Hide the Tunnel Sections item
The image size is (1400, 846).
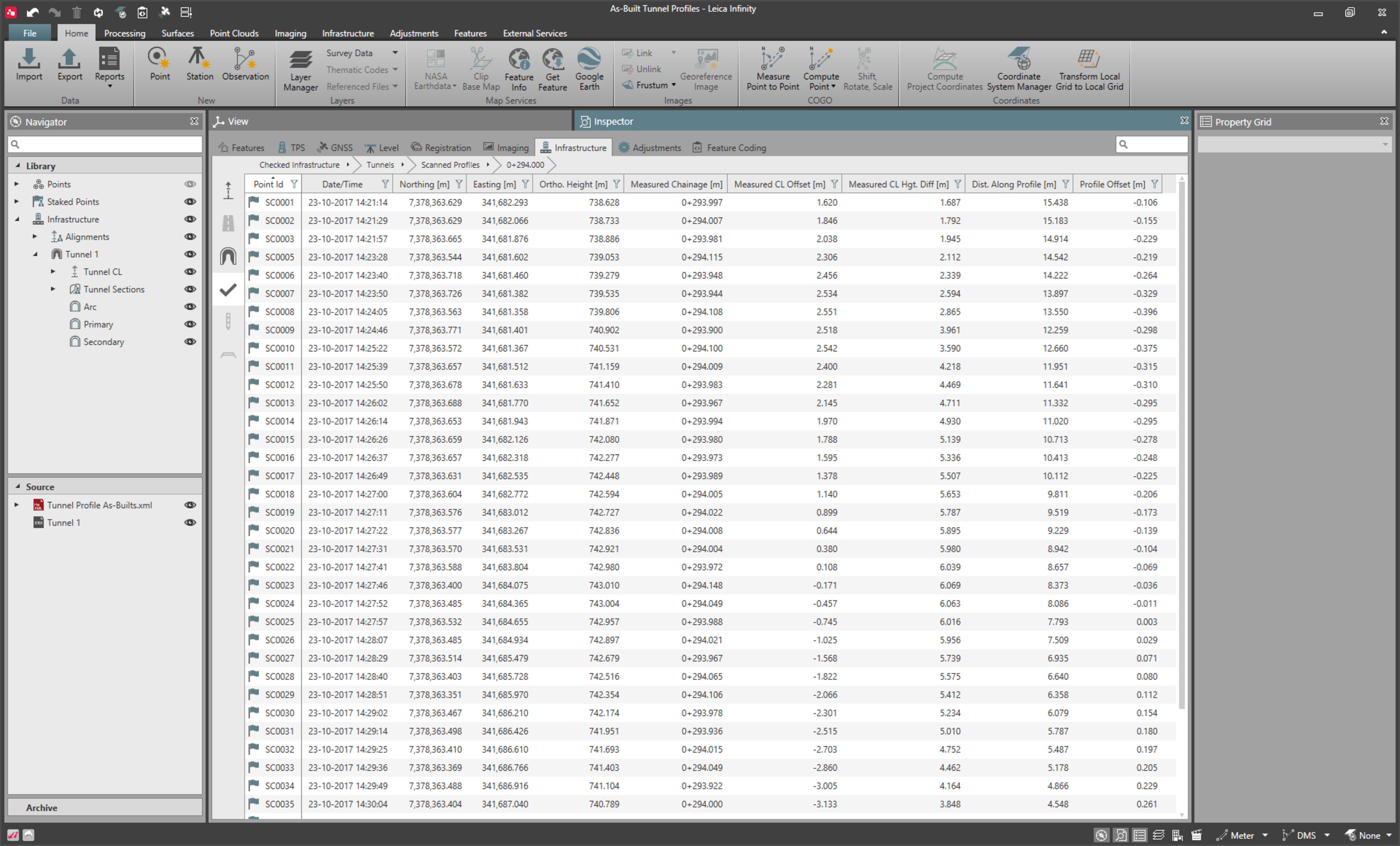tap(190, 289)
